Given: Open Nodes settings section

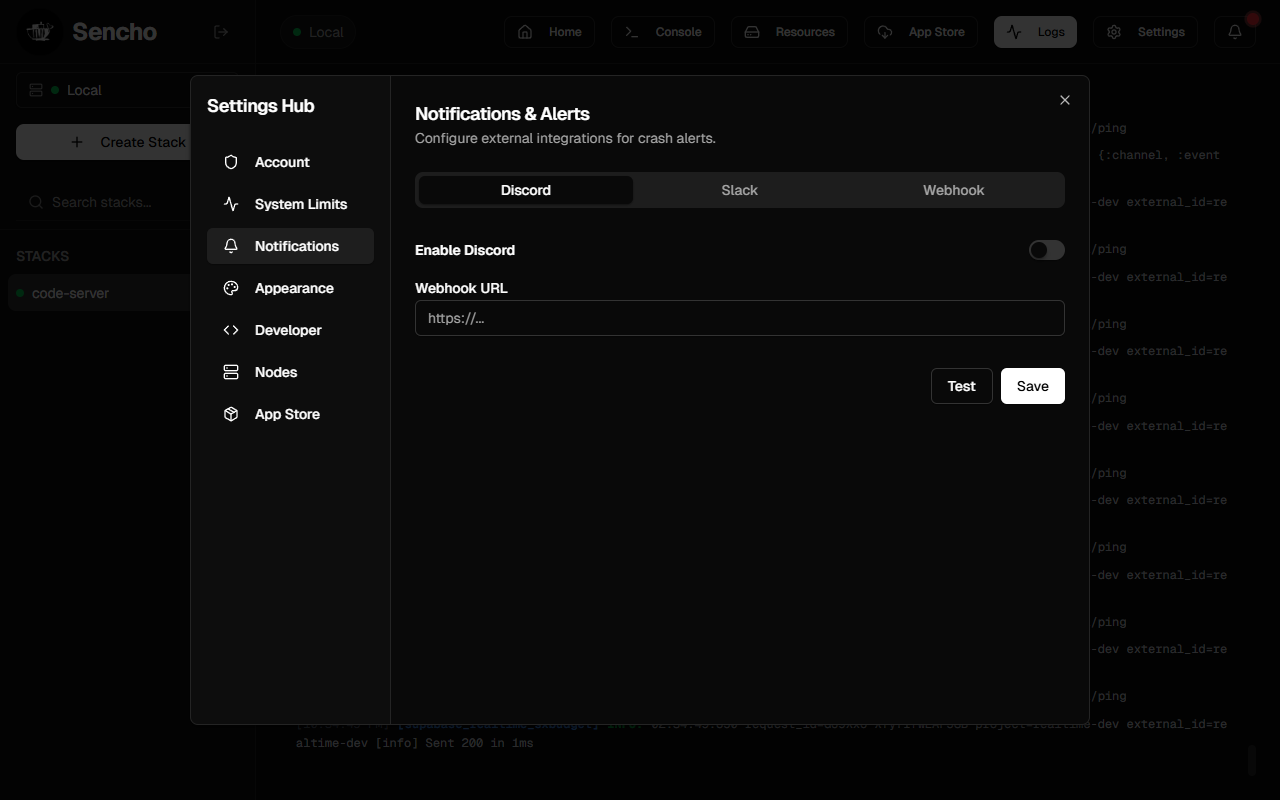Looking at the screenshot, I should (x=290, y=372).
